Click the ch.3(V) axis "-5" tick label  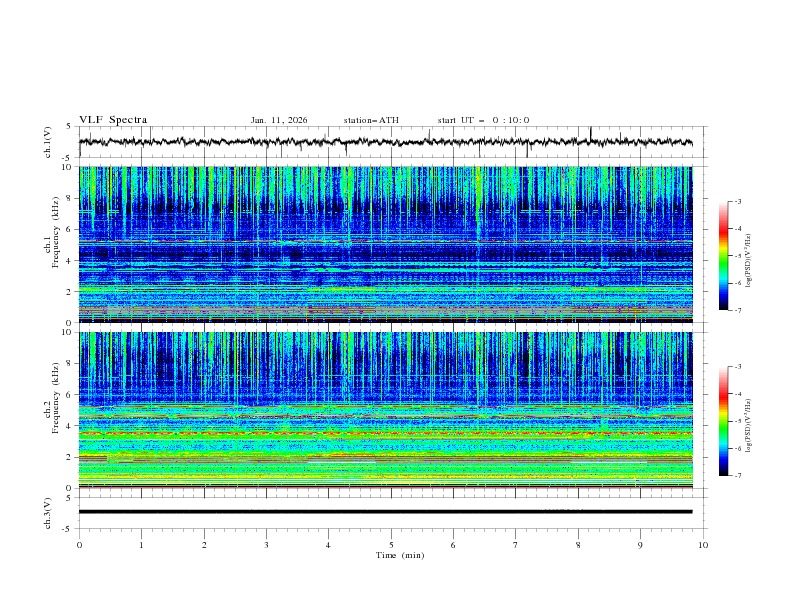click(x=68, y=529)
